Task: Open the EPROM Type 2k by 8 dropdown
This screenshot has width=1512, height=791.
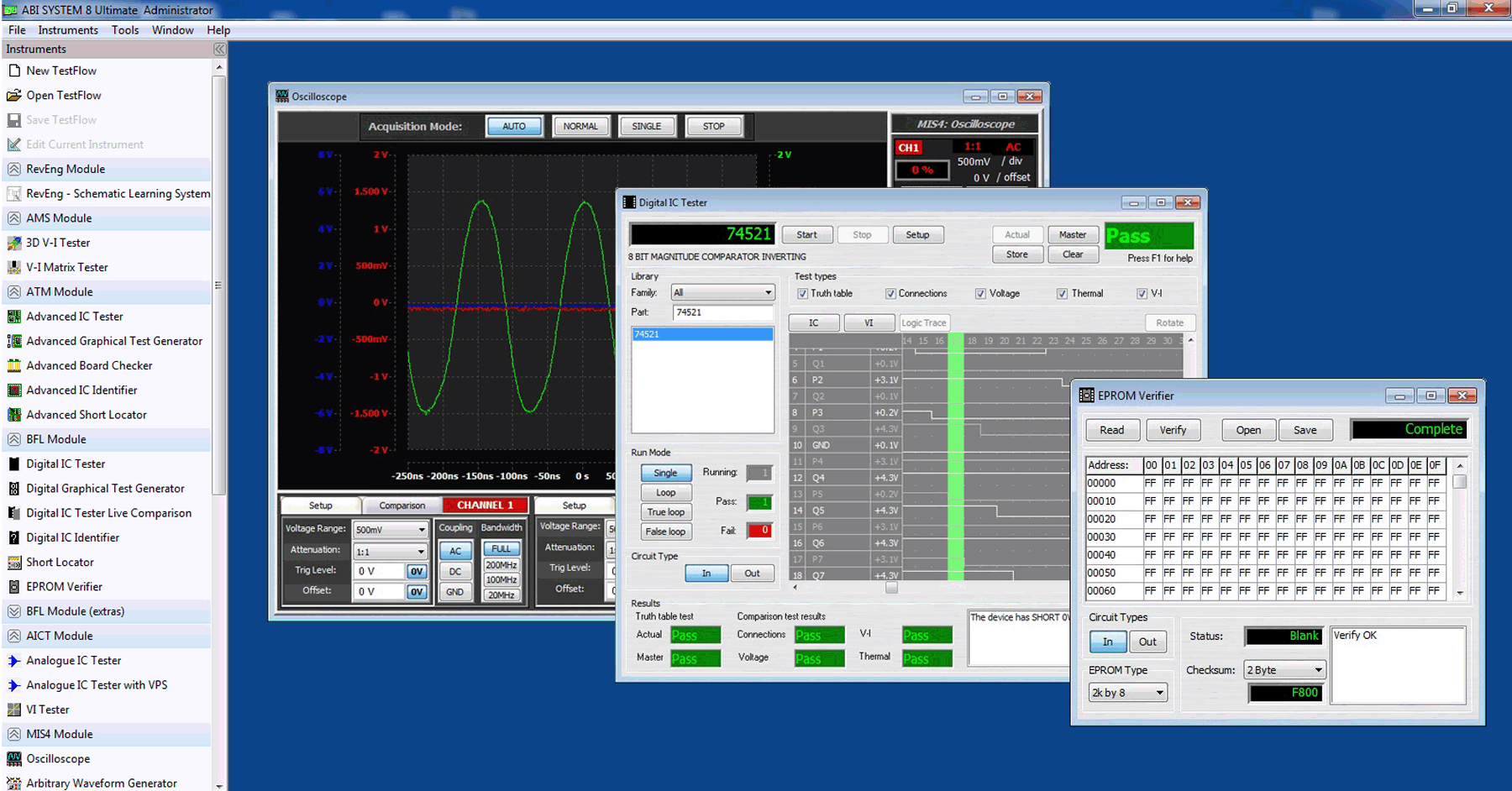Action: click(x=1128, y=693)
